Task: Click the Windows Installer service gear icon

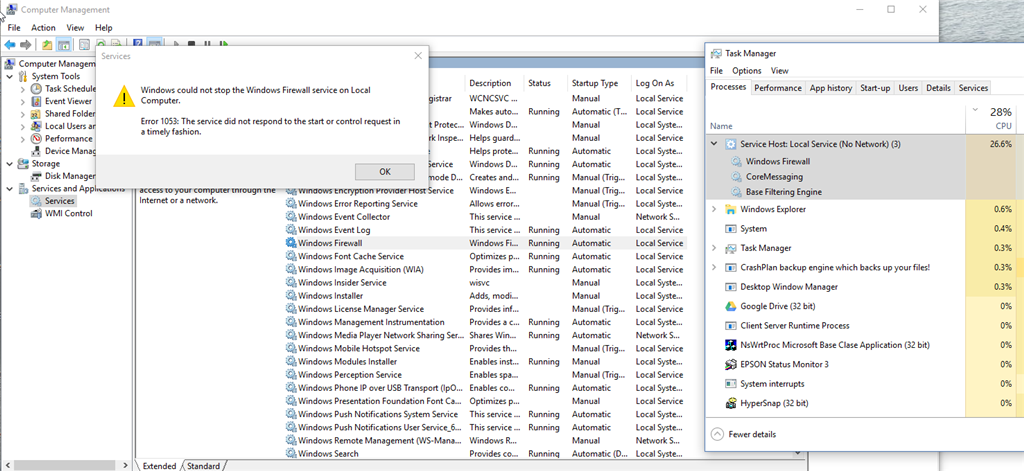Action: (291, 296)
